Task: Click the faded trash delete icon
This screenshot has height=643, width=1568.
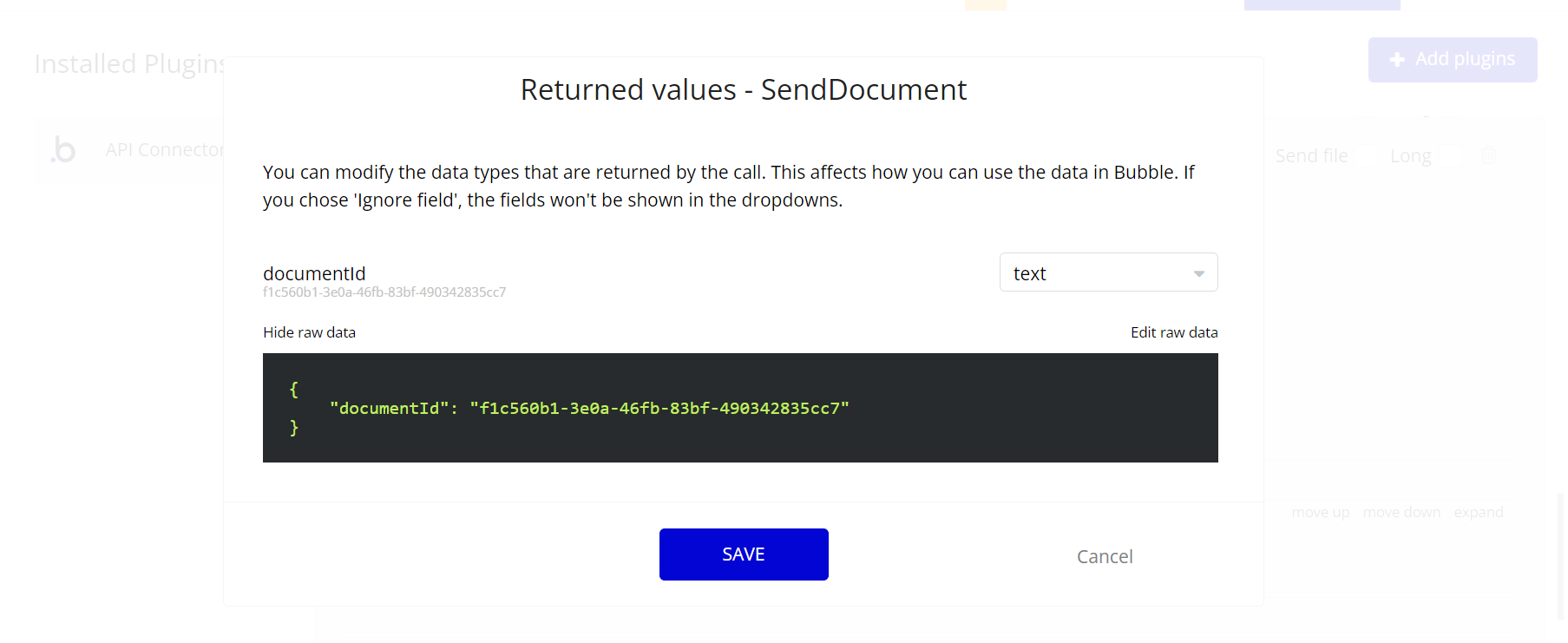Action: pyautogui.click(x=1488, y=155)
